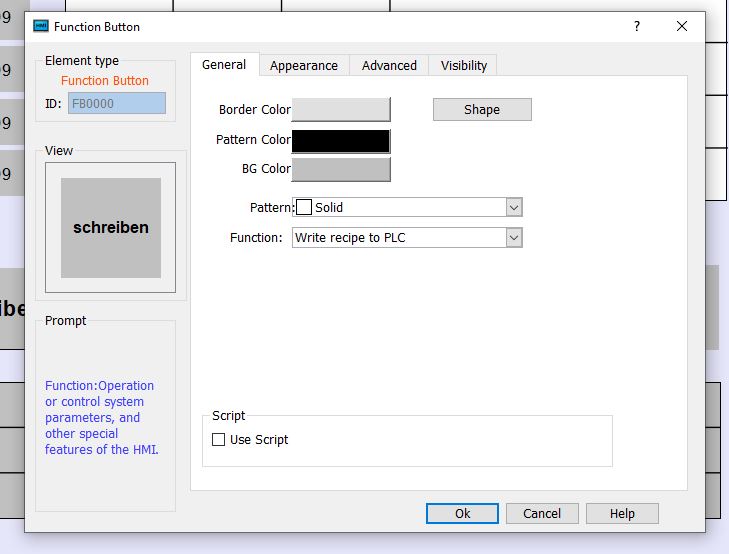Close the Function Button dialog
The width and height of the screenshot is (729, 554).
(x=682, y=27)
